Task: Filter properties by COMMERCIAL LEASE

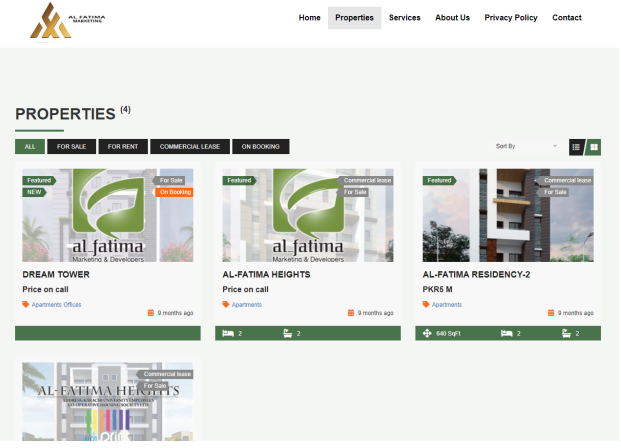Action: [190, 147]
